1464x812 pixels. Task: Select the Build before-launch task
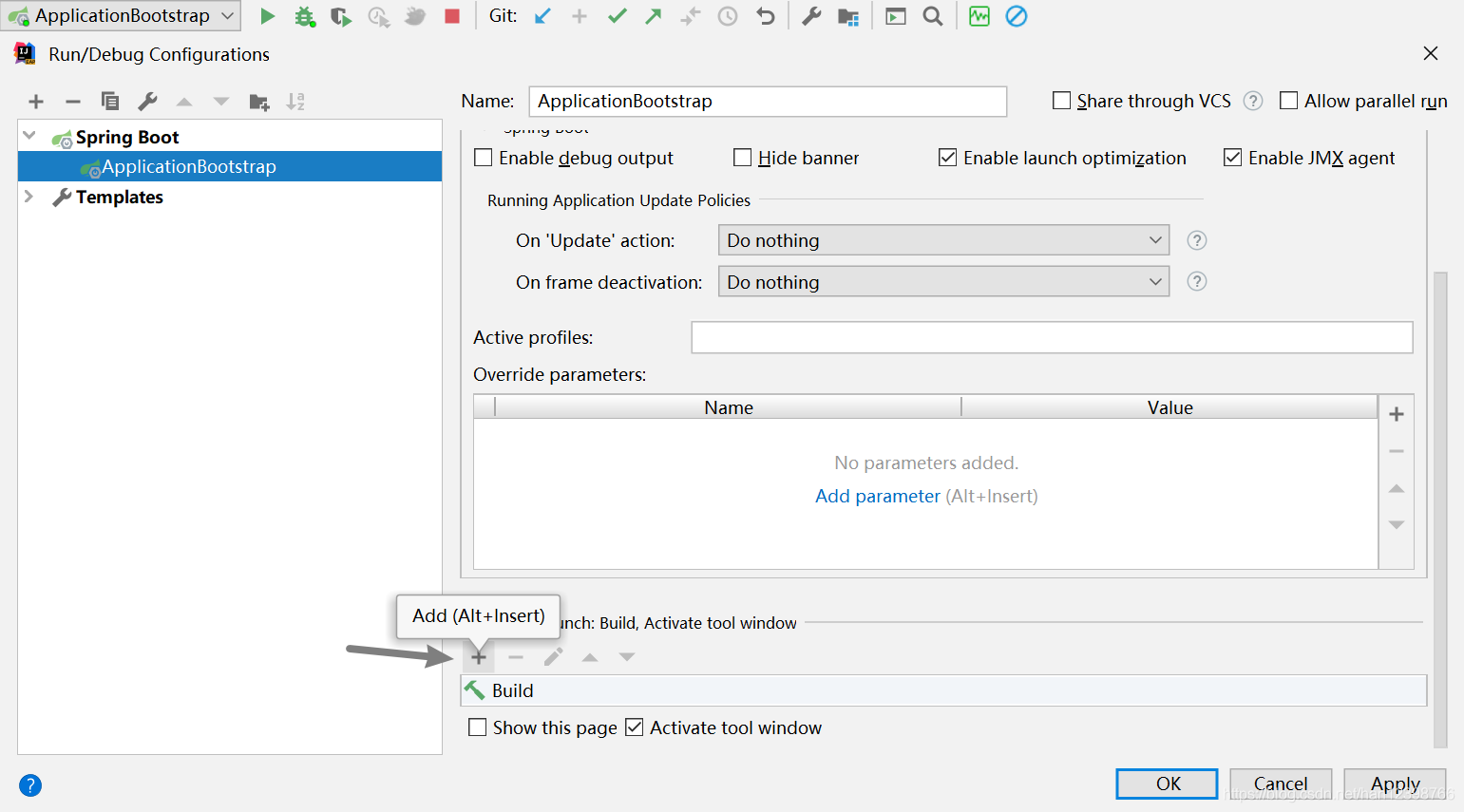coord(943,690)
